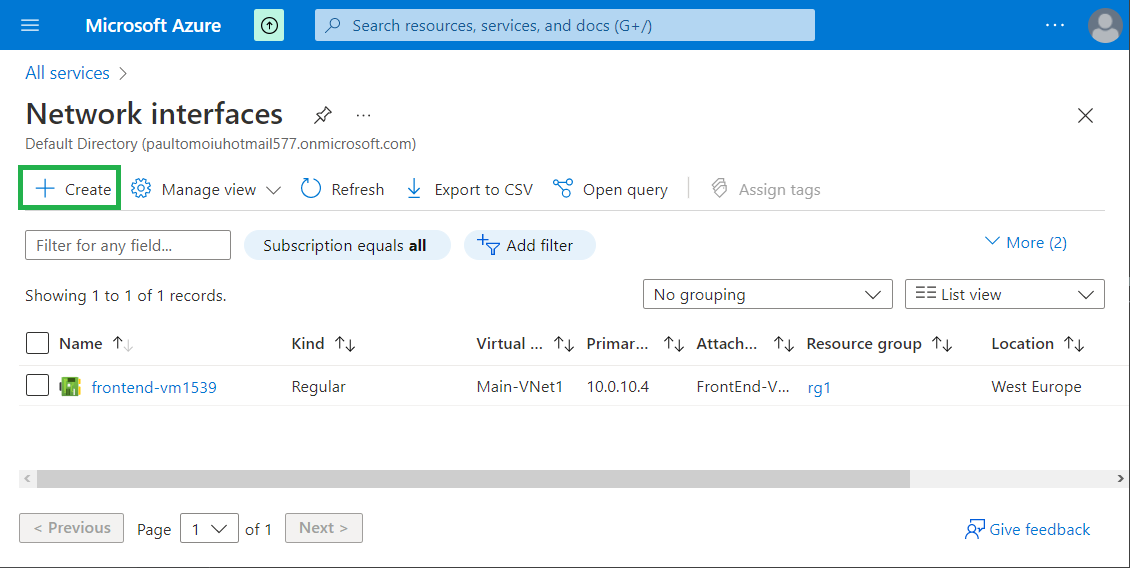Sort by Virtual network column
This screenshot has width=1130, height=568.
click(525, 344)
